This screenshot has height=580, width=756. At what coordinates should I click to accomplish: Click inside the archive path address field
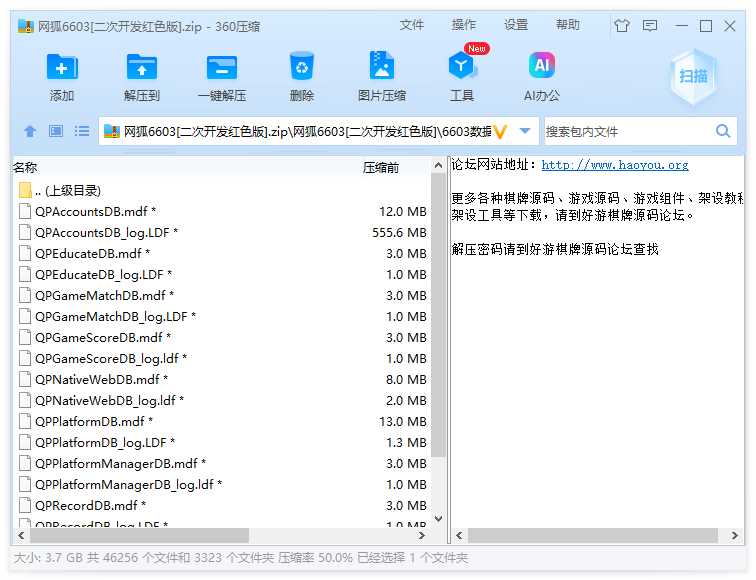coord(319,131)
